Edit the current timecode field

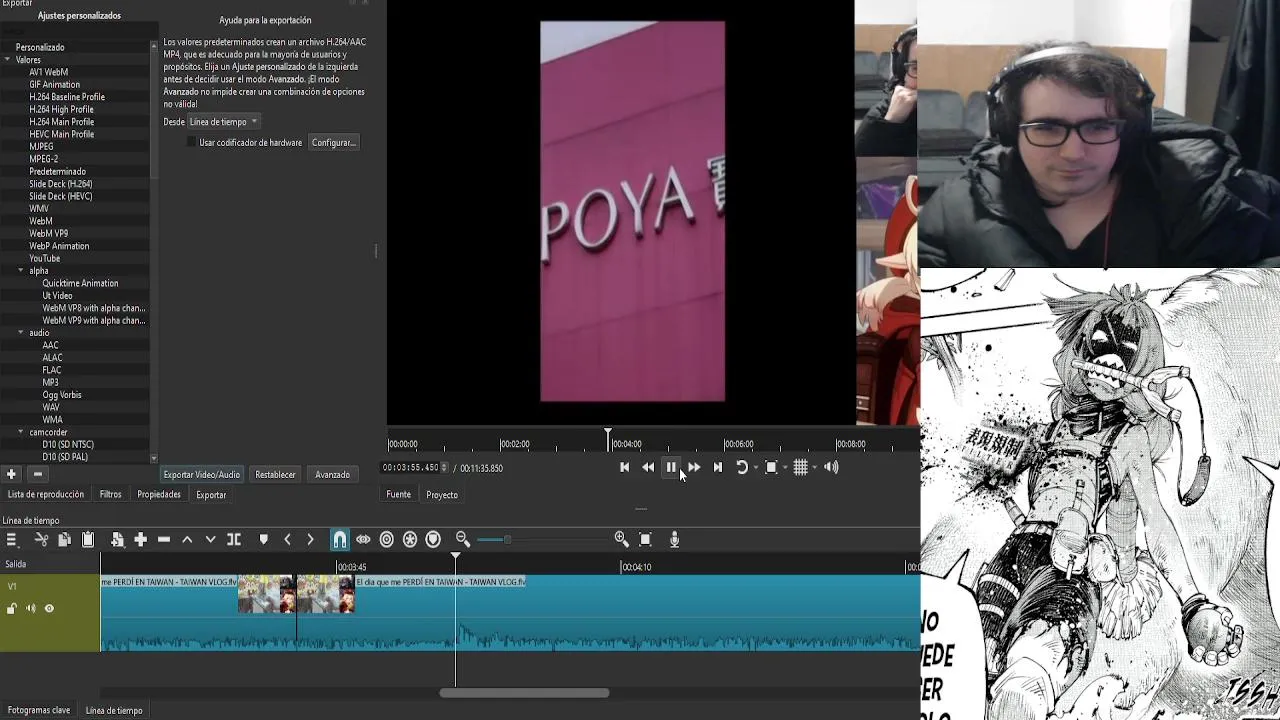pos(410,468)
